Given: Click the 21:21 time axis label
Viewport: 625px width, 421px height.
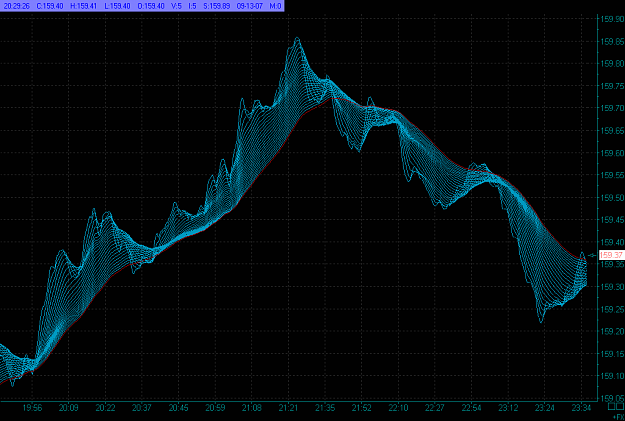Looking at the screenshot, I should (x=288, y=408).
